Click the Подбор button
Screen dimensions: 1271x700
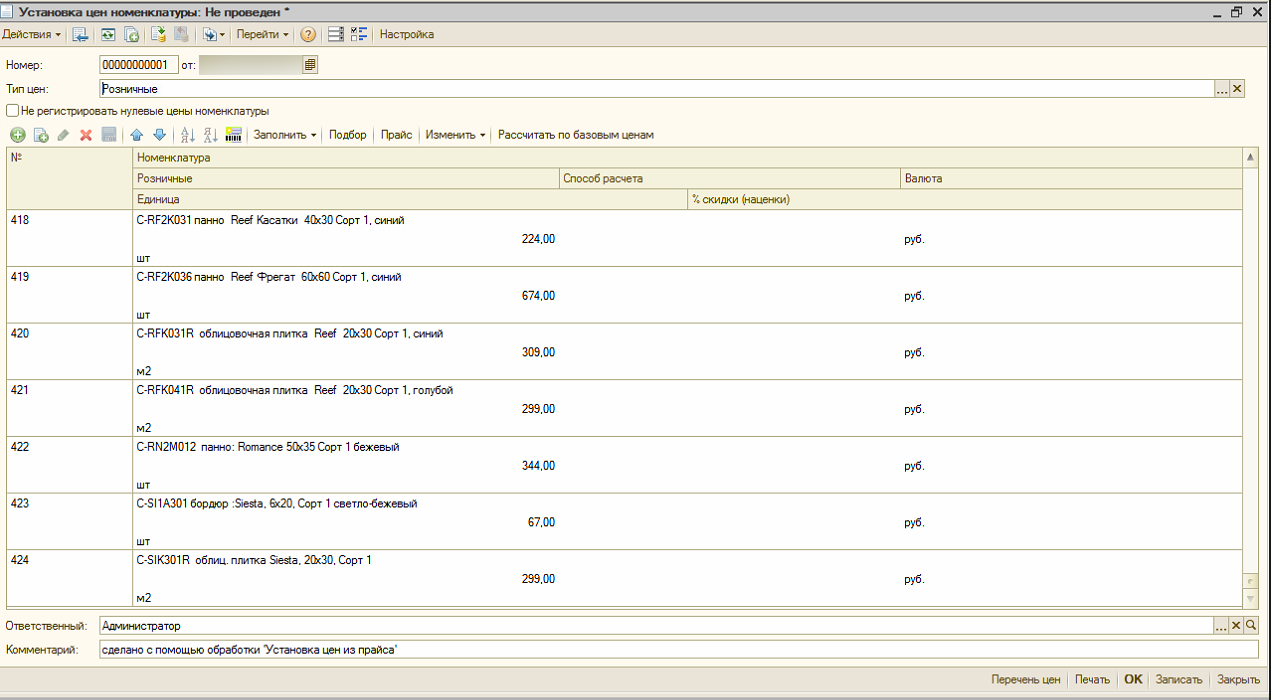pos(348,135)
